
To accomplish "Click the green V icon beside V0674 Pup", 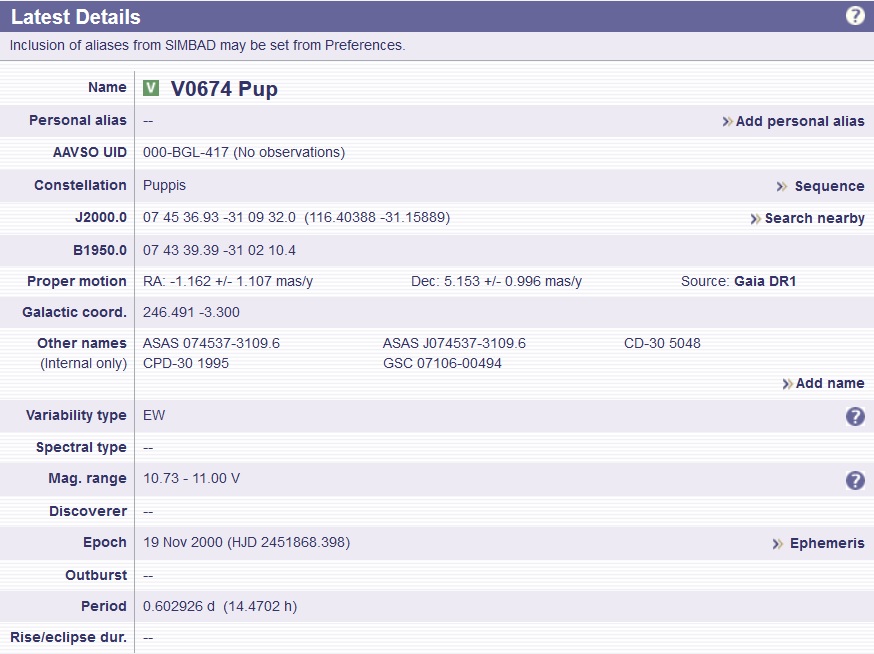I will [x=151, y=88].
